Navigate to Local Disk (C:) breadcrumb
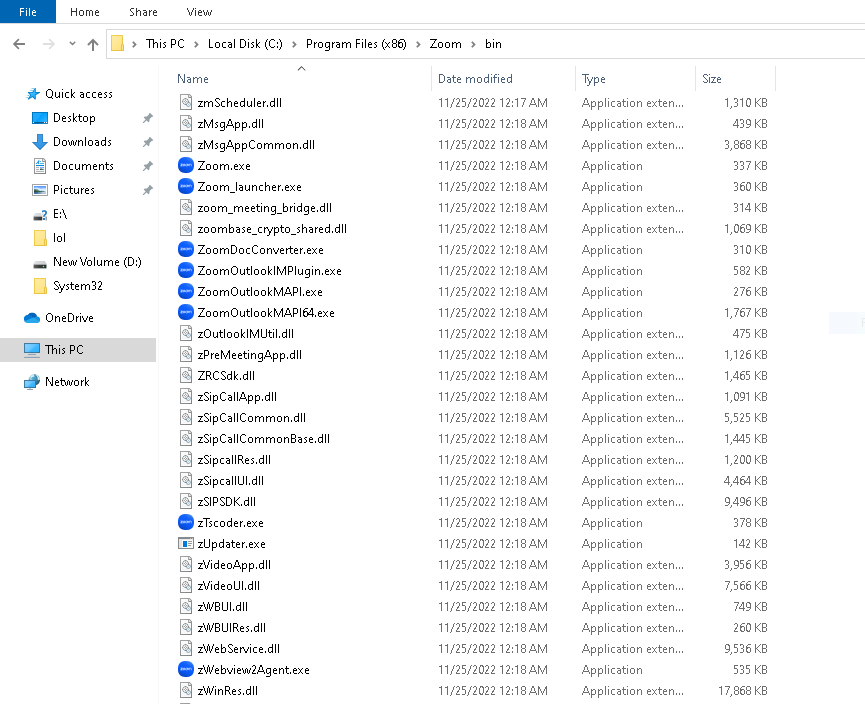 (x=245, y=44)
